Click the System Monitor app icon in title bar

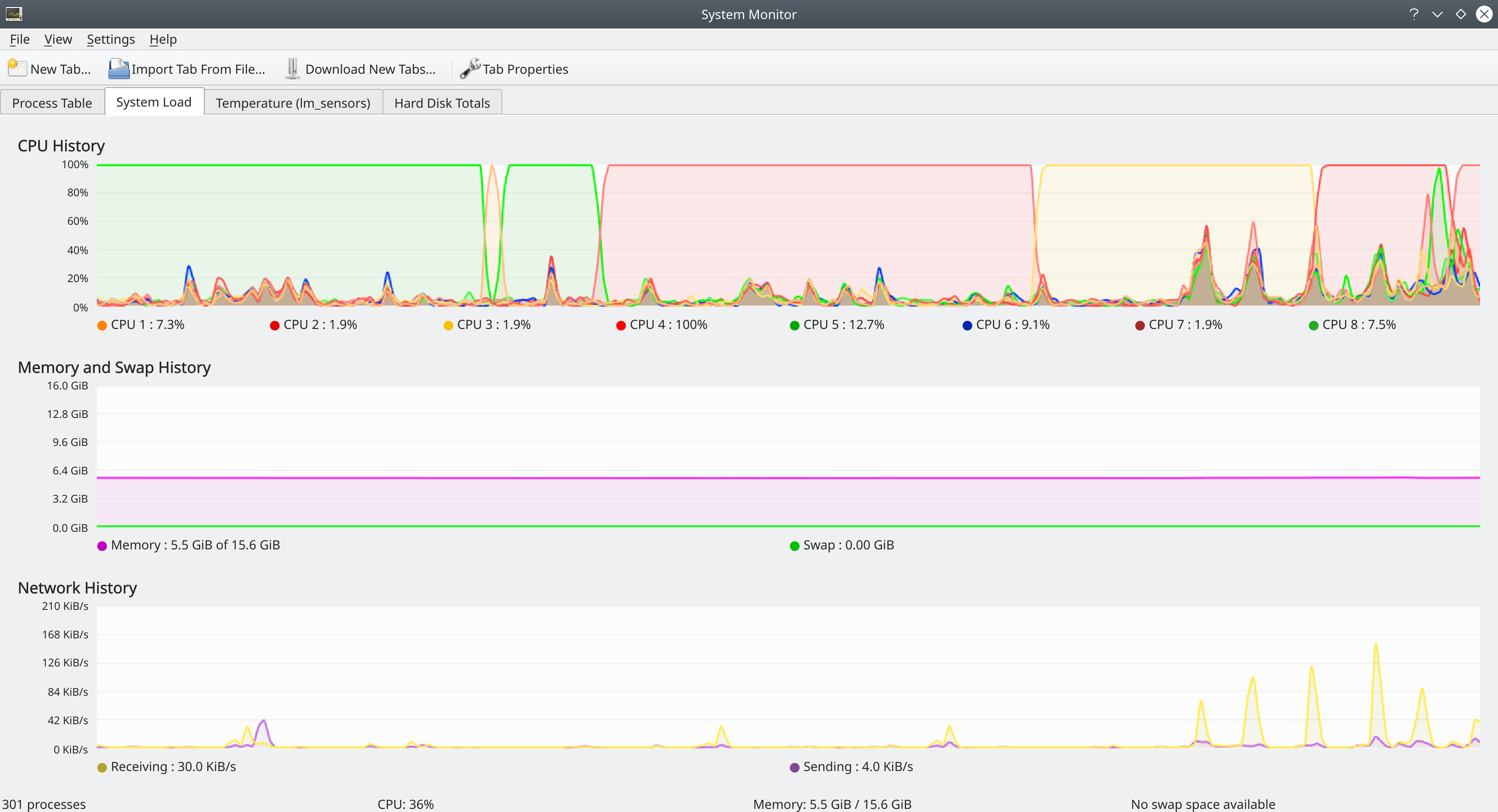[x=13, y=13]
